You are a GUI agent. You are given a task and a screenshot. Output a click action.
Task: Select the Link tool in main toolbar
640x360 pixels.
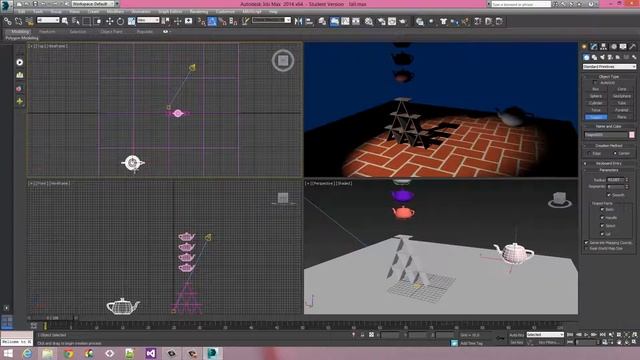(x=7, y=21)
